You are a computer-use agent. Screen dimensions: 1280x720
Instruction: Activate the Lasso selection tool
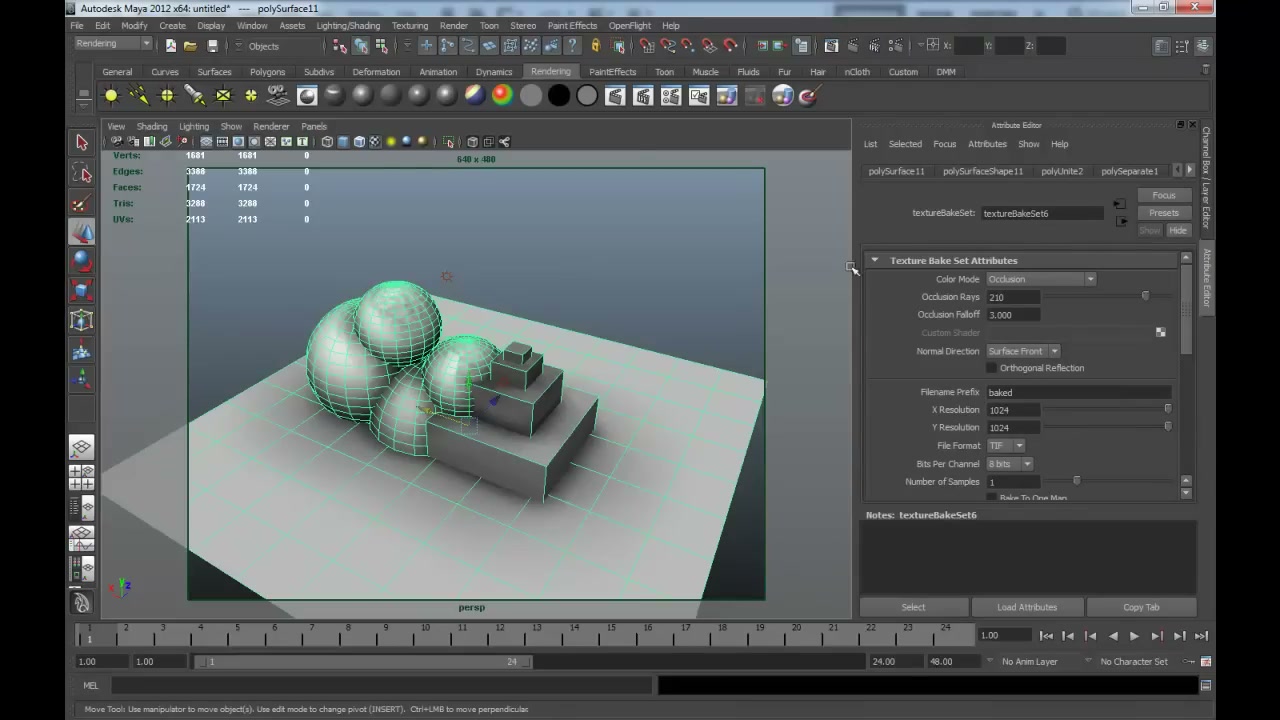pyautogui.click(x=82, y=173)
